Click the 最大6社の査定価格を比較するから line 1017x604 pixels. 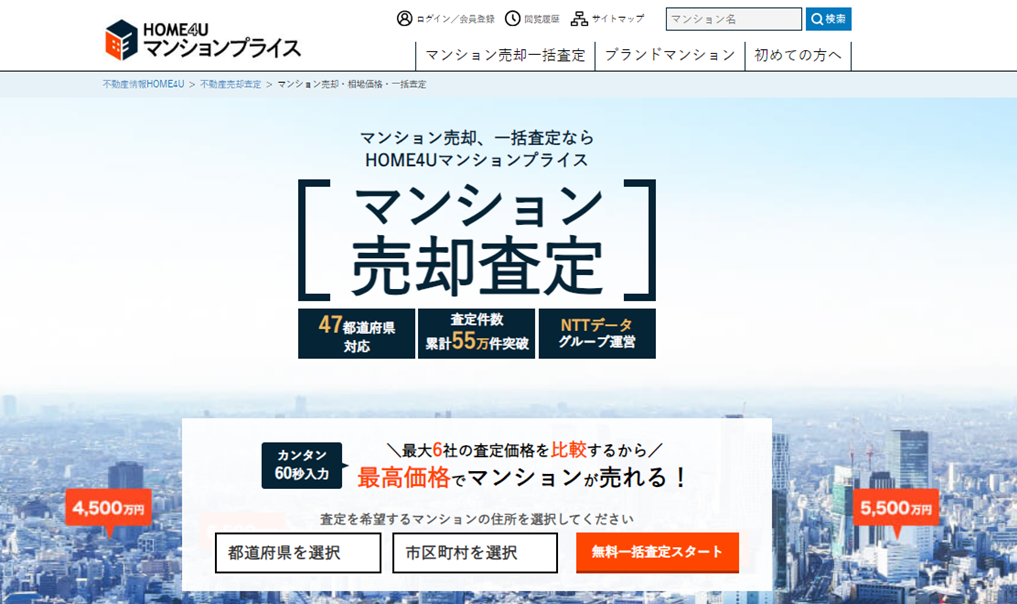pyautogui.click(x=525, y=450)
